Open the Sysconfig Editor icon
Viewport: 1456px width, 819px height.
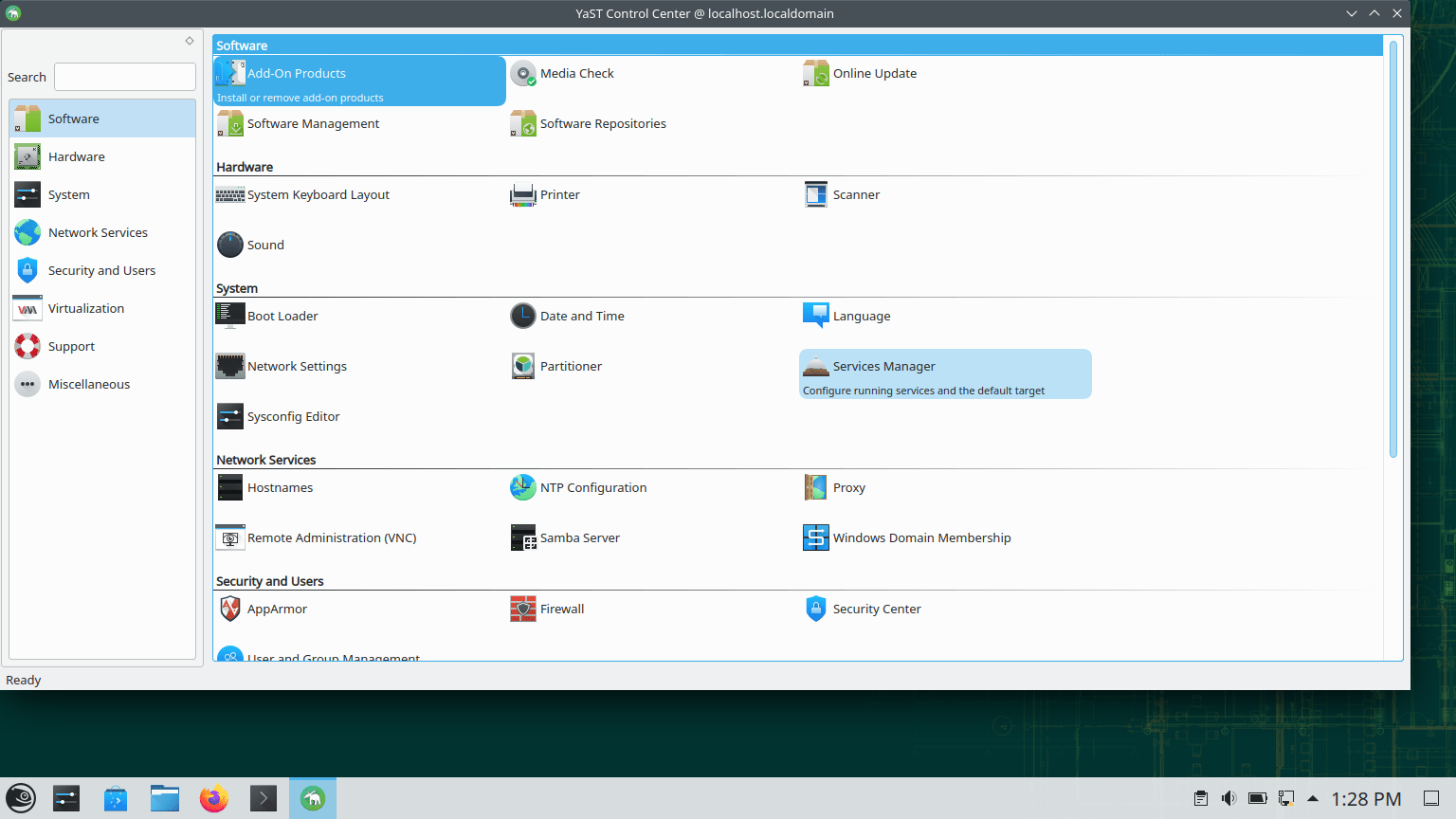(x=230, y=416)
